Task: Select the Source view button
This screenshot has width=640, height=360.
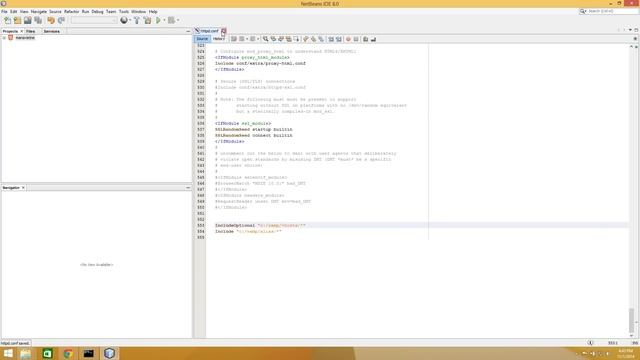Action: point(202,39)
